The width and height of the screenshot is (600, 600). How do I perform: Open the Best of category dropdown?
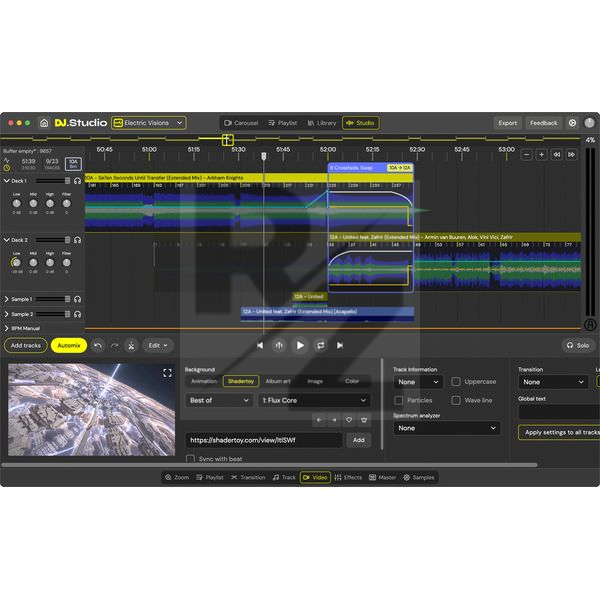[219, 400]
